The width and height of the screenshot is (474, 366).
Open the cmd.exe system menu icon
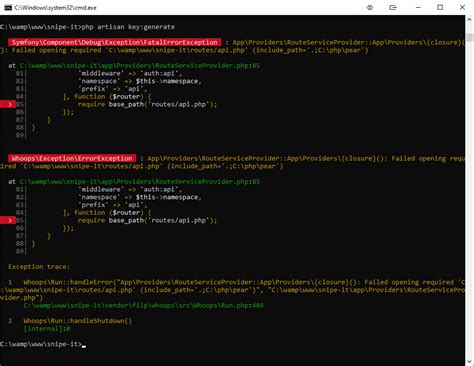pos(8,7)
